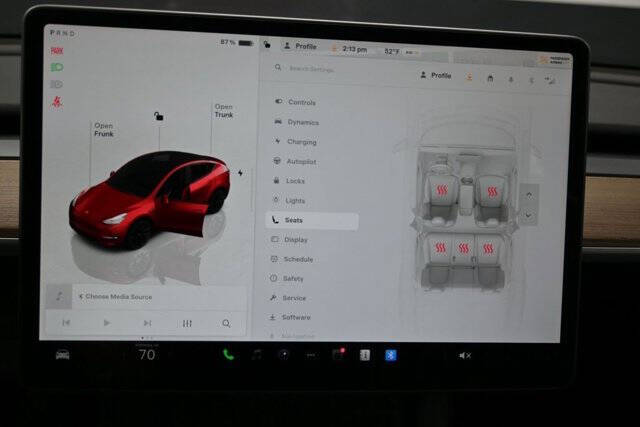Open Profile beside settings search bar
Viewport: 640px width, 427px height.
[x=436, y=75]
